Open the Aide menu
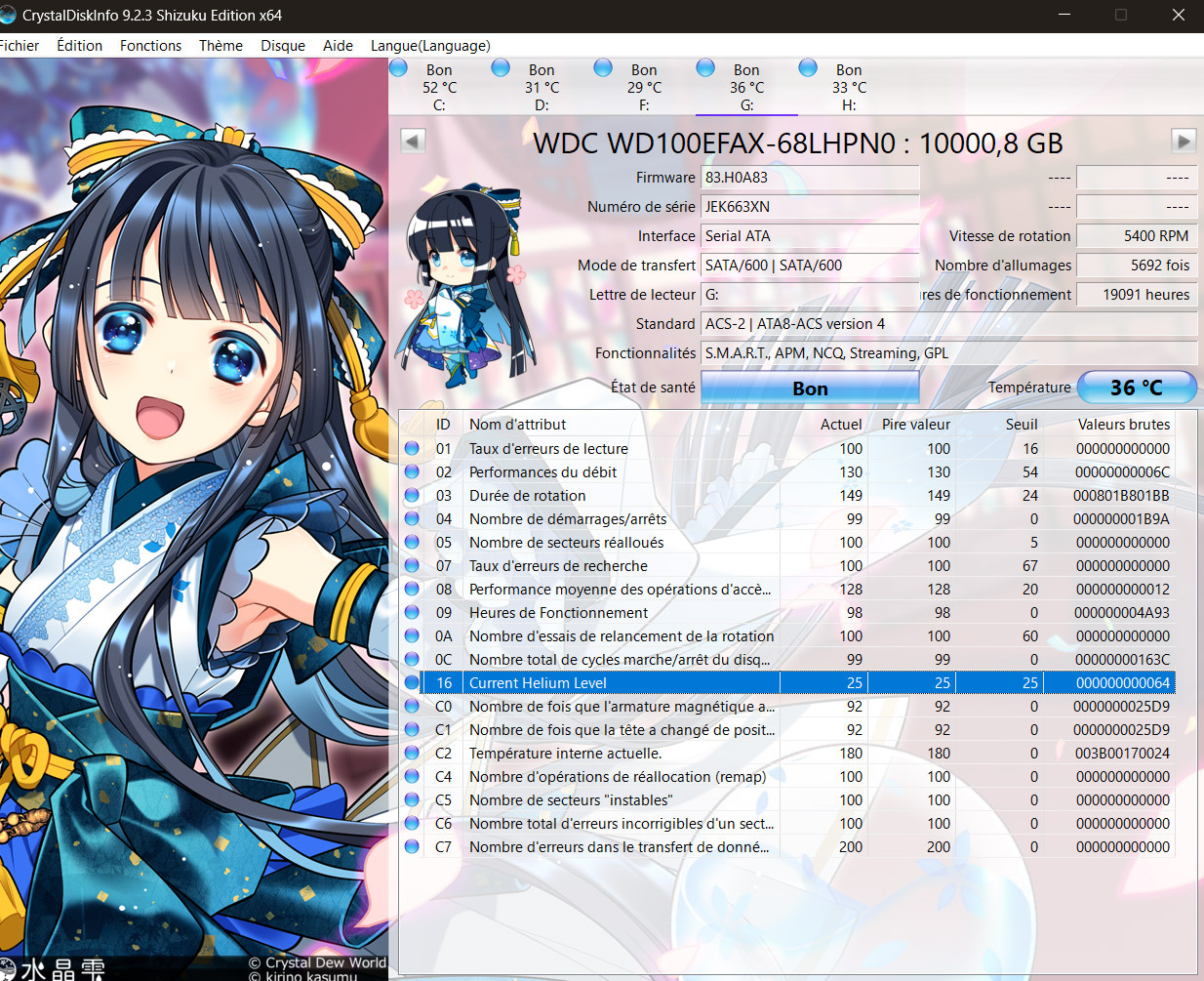Viewport: 1204px width, 981px height. pyautogui.click(x=338, y=46)
